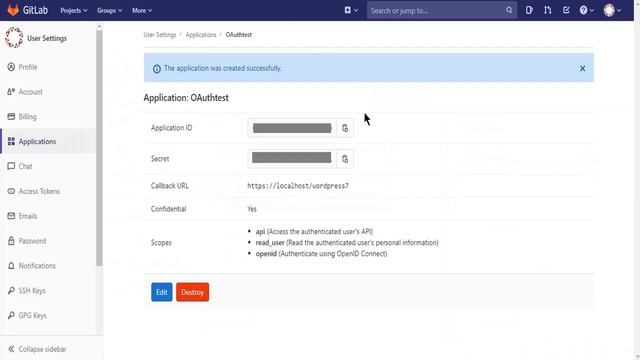This screenshot has height=360, width=640.
Task: Open the GPG Keys sidebar link
Action: pos(32,316)
